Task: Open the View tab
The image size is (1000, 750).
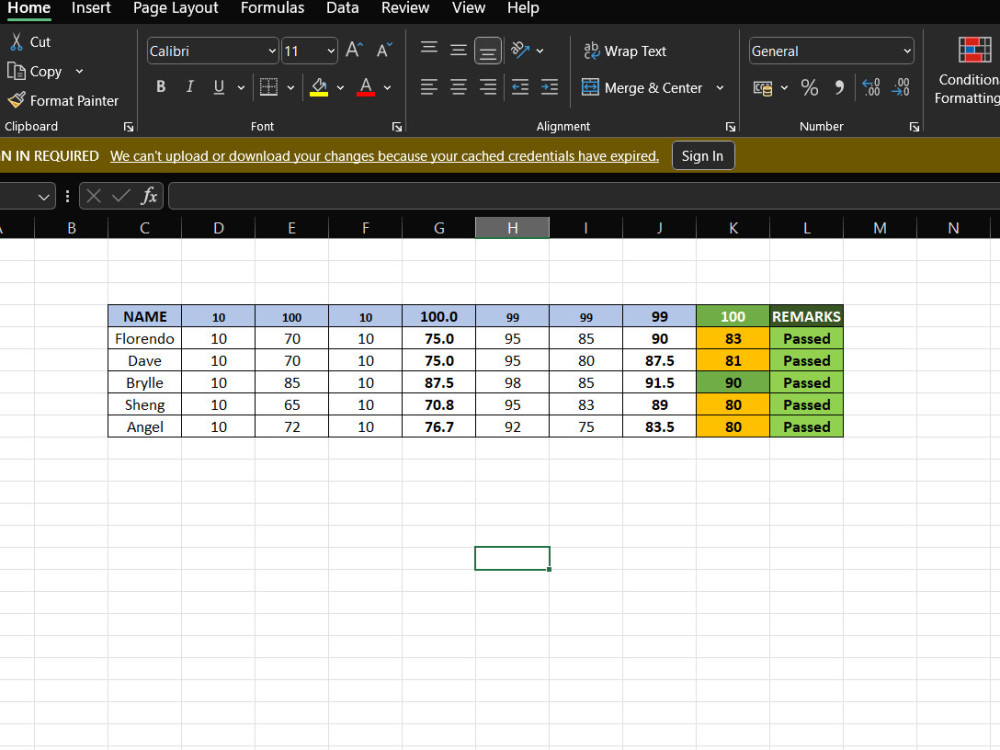Action: click(469, 8)
